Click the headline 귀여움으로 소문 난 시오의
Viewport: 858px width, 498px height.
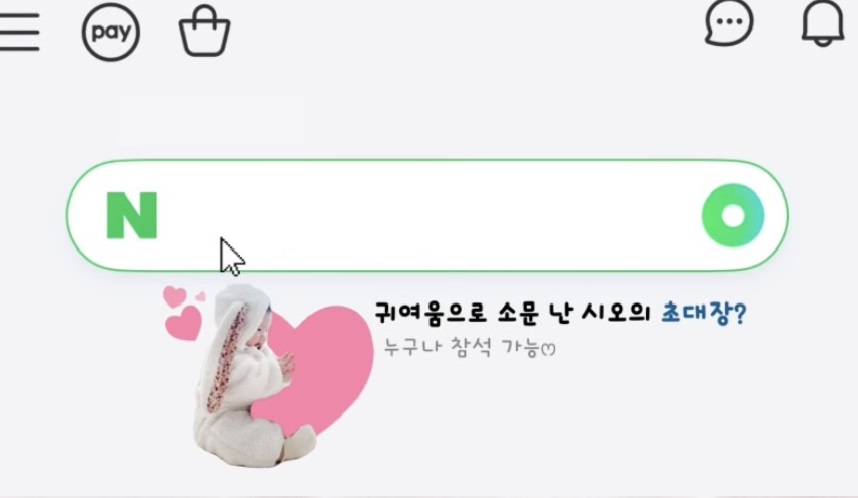(x=512, y=313)
